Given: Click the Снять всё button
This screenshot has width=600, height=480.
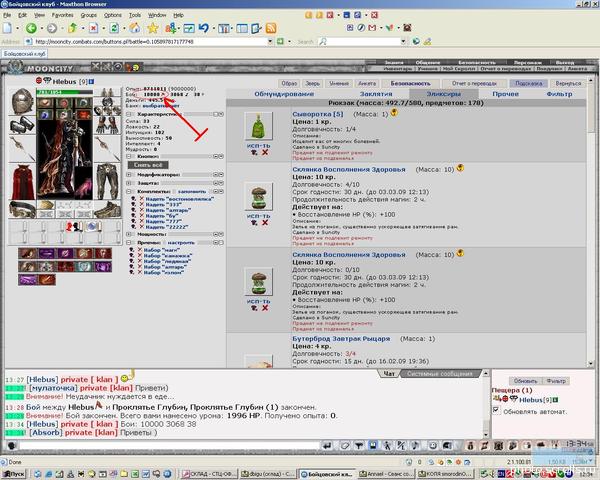Looking at the screenshot, I should pos(148,165).
